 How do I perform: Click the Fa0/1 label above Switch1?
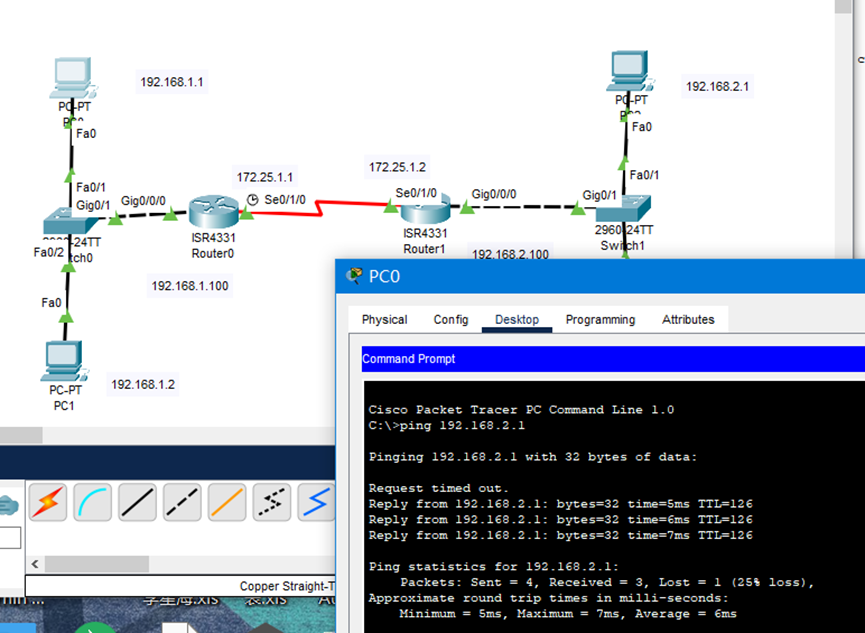pyautogui.click(x=644, y=175)
